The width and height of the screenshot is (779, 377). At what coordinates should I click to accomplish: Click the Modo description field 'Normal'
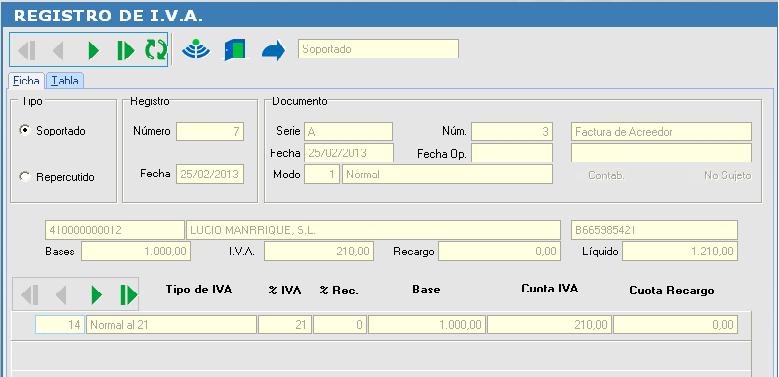tap(447, 174)
